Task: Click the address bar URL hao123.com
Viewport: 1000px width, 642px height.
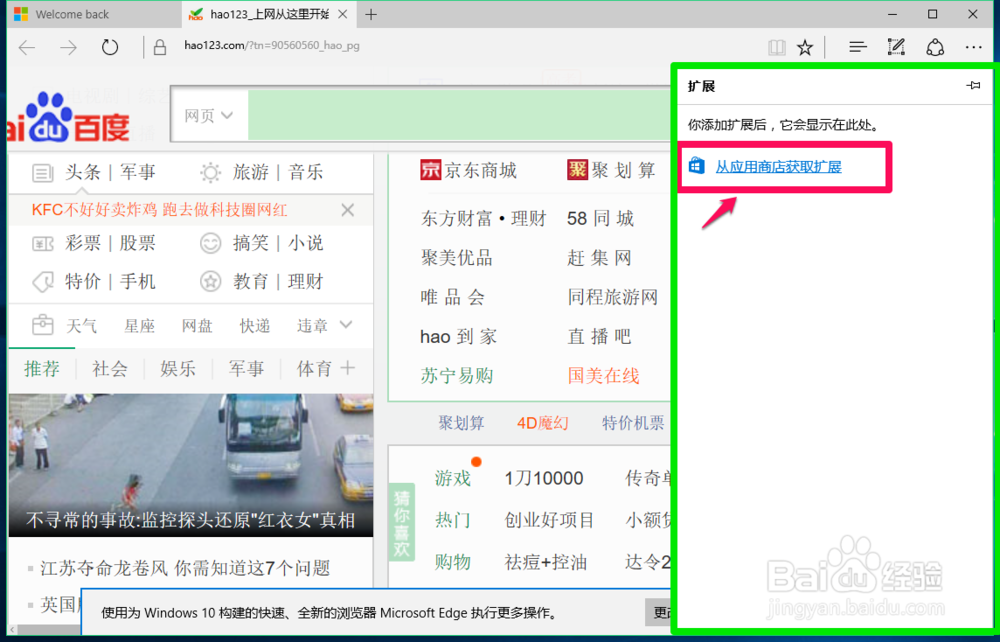Action: tap(272, 45)
